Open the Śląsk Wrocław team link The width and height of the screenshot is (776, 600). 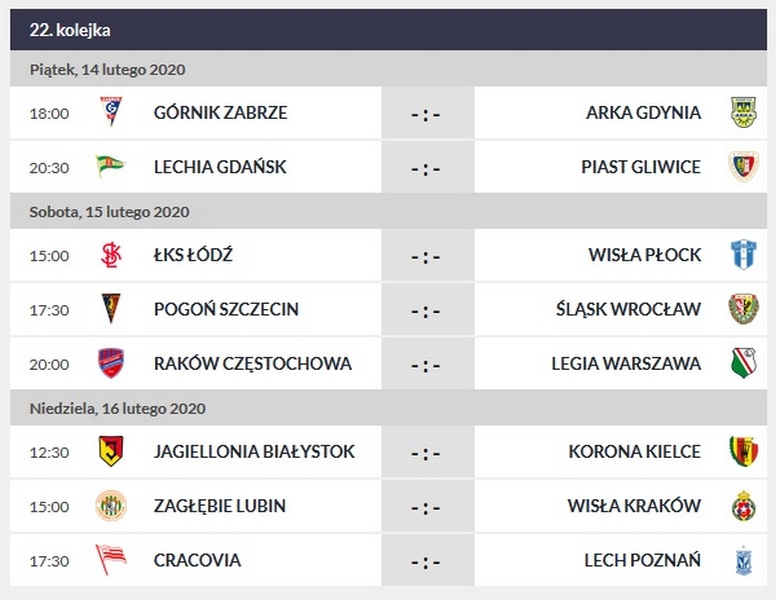pos(628,309)
